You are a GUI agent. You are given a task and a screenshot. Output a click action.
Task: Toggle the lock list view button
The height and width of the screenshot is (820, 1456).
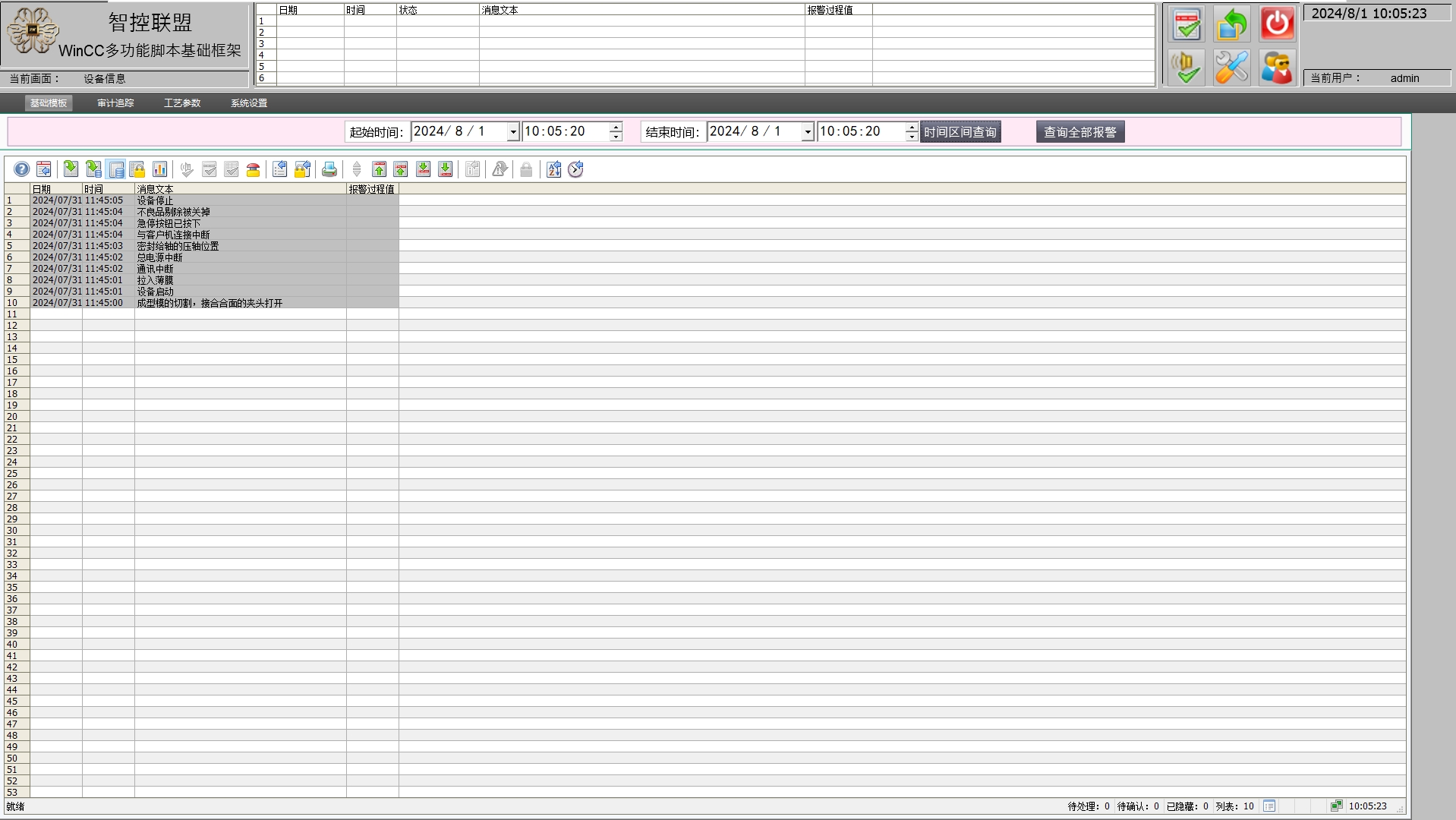pos(137,169)
